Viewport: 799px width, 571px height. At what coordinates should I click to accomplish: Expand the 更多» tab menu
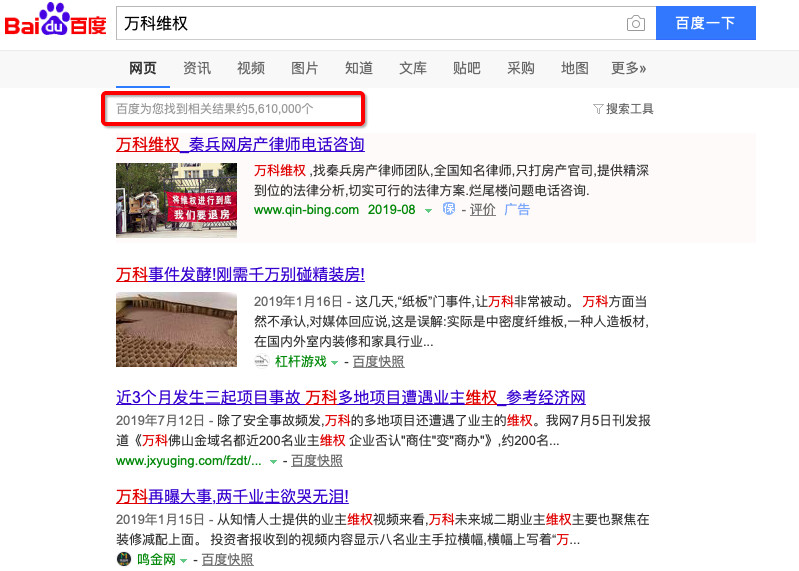(x=628, y=68)
